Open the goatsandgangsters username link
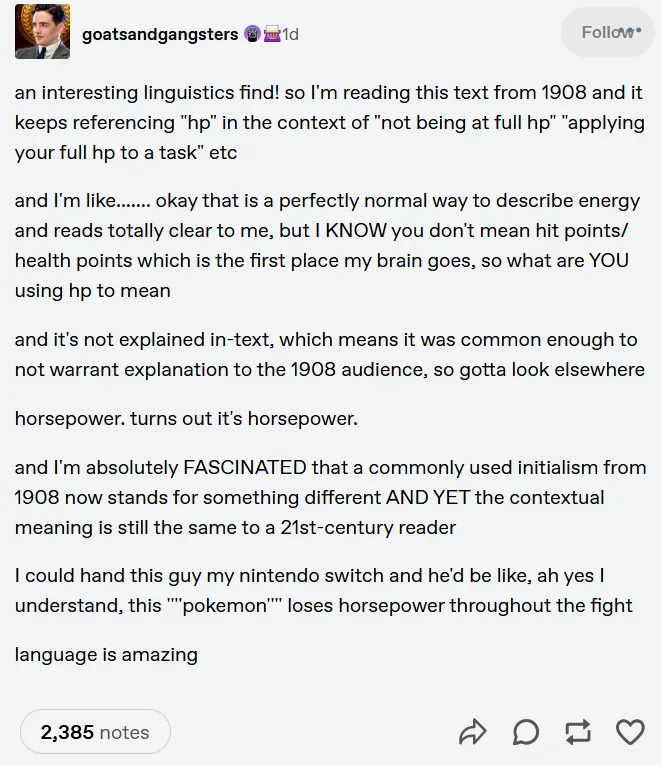 point(160,34)
